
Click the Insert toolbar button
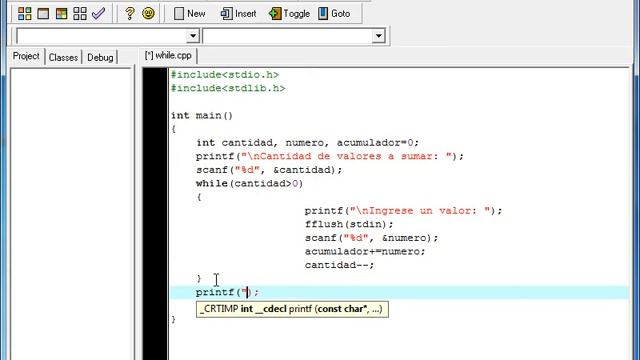coord(238,13)
